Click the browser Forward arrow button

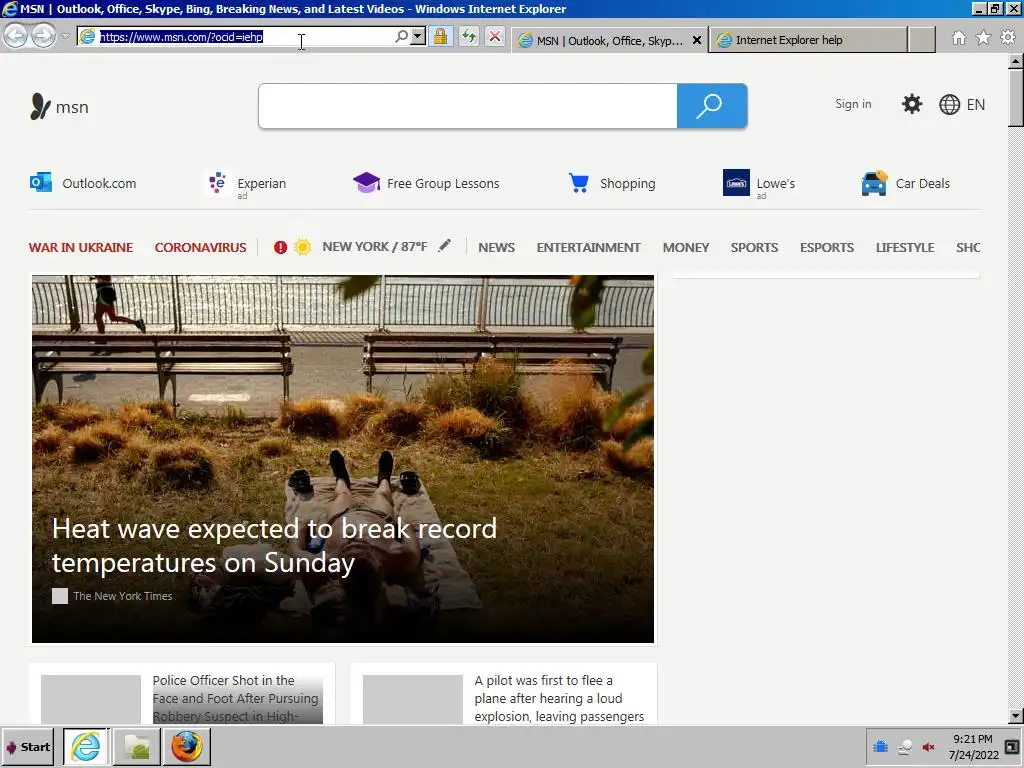[x=44, y=36]
